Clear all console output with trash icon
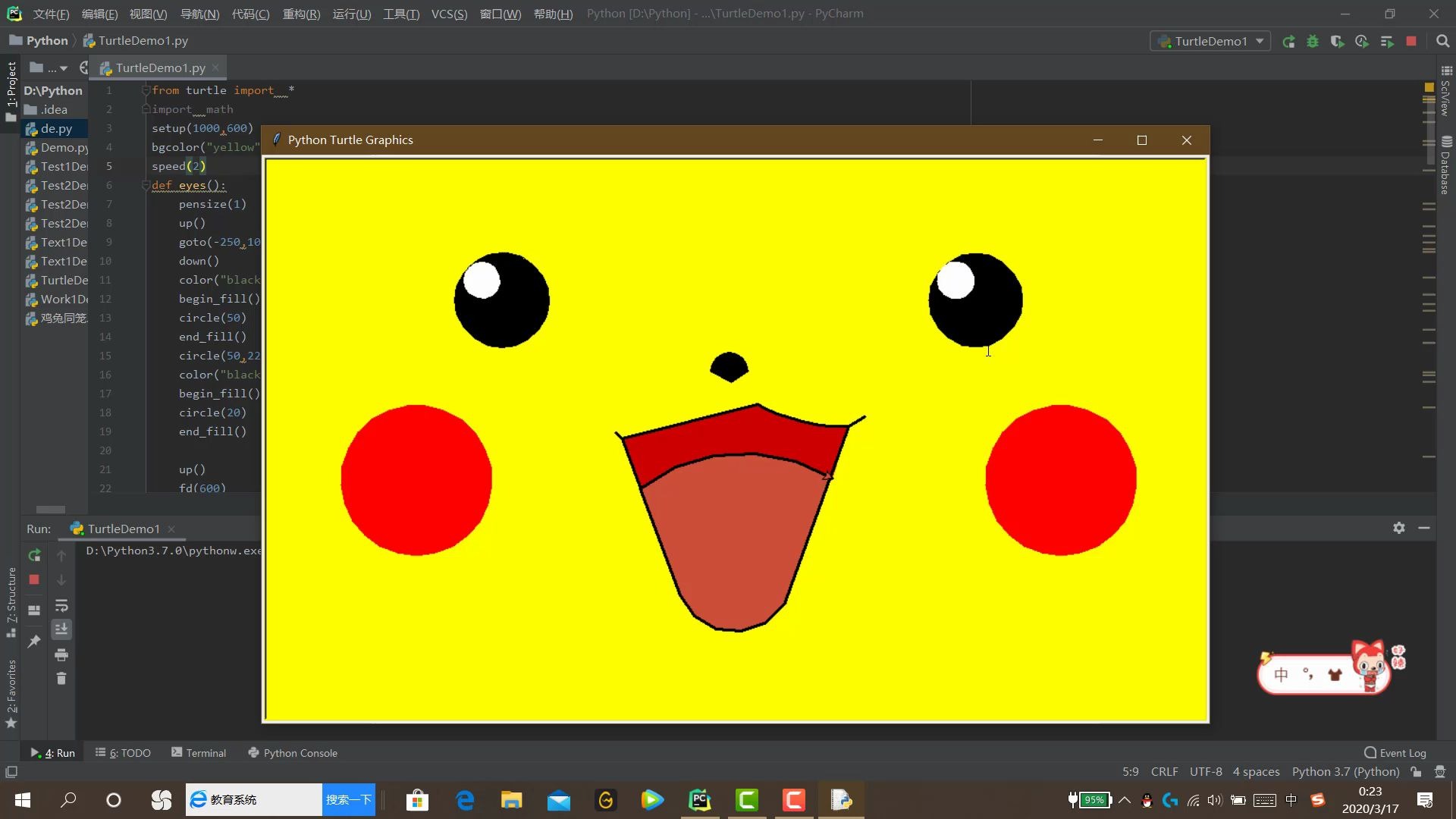The width and height of the screenshot is (1456, 819). tap(61, 679)
